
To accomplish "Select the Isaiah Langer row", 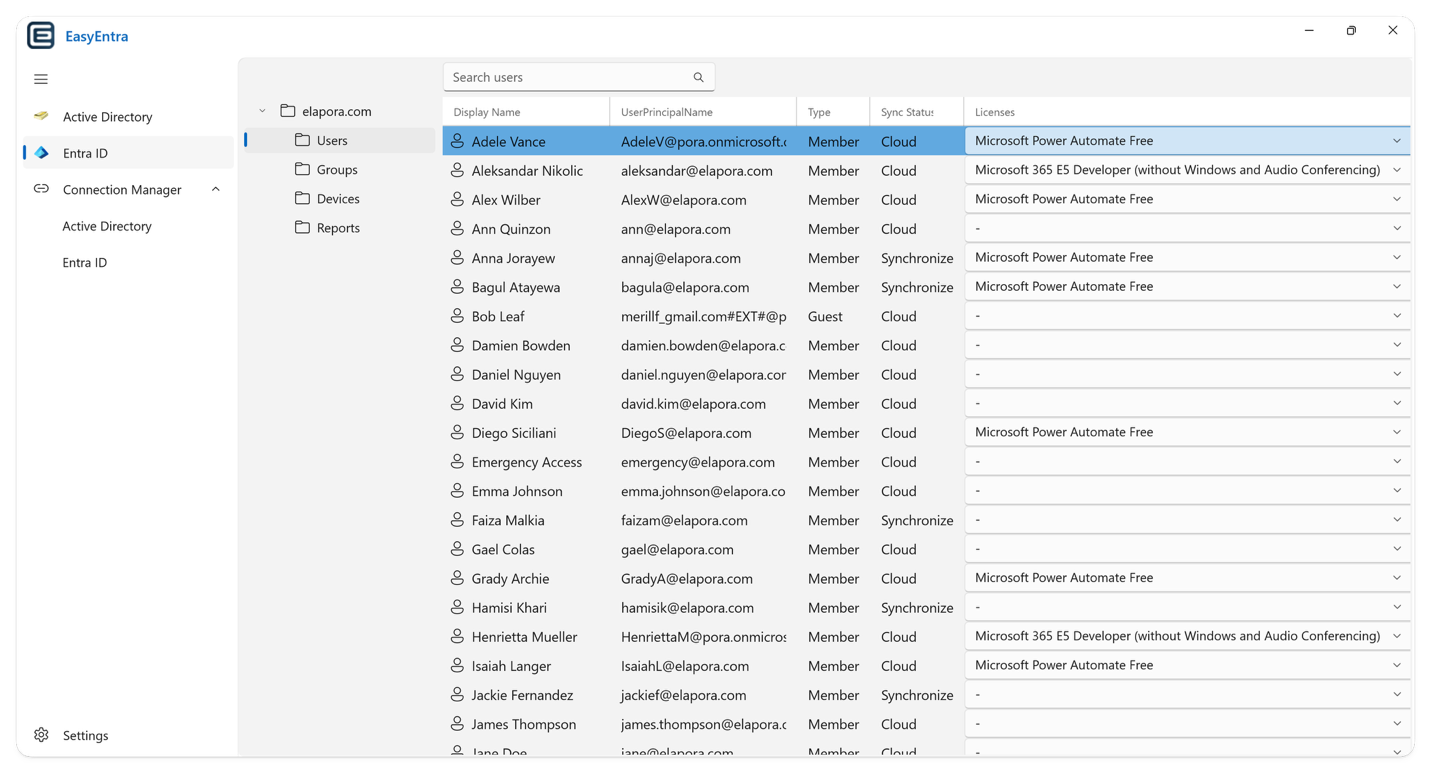I will [x=927, y=666].
